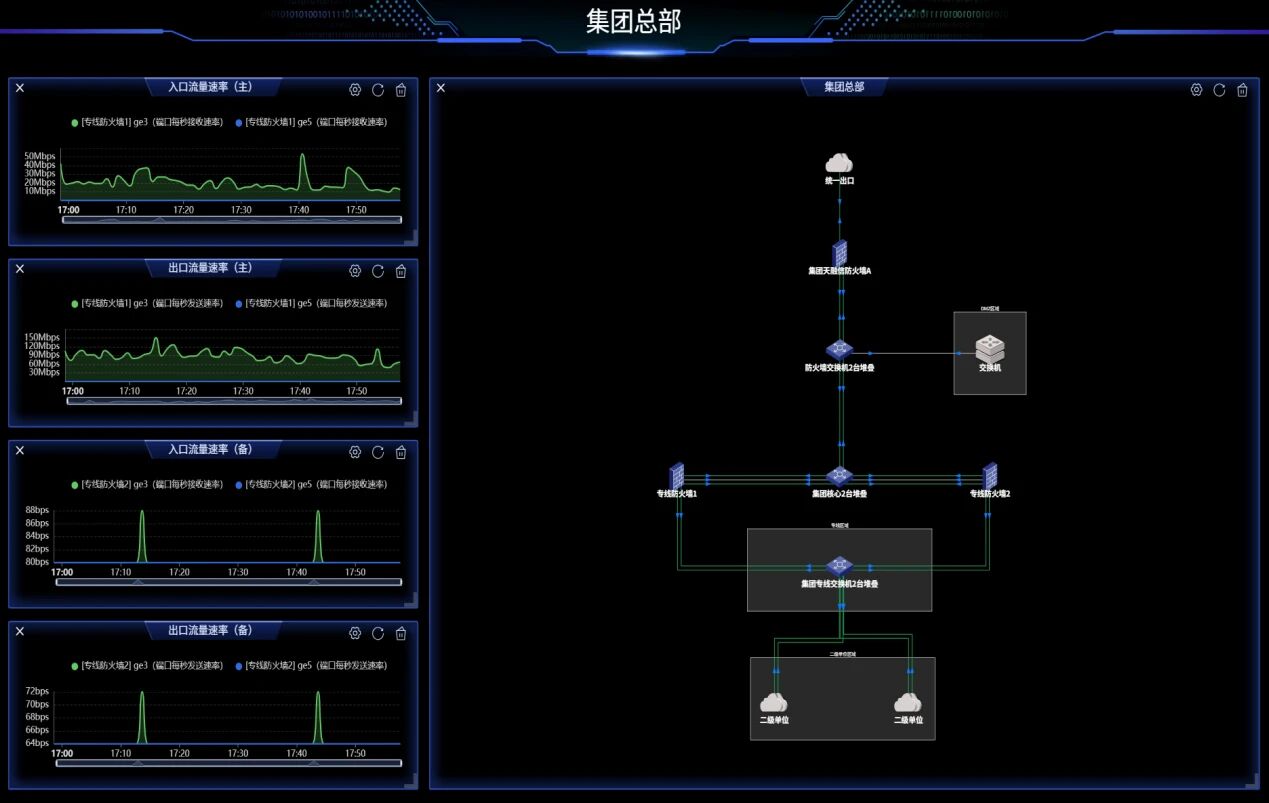
Task: Delete the 入口流量速率（备） panel
Action: (x=401, y=452)
